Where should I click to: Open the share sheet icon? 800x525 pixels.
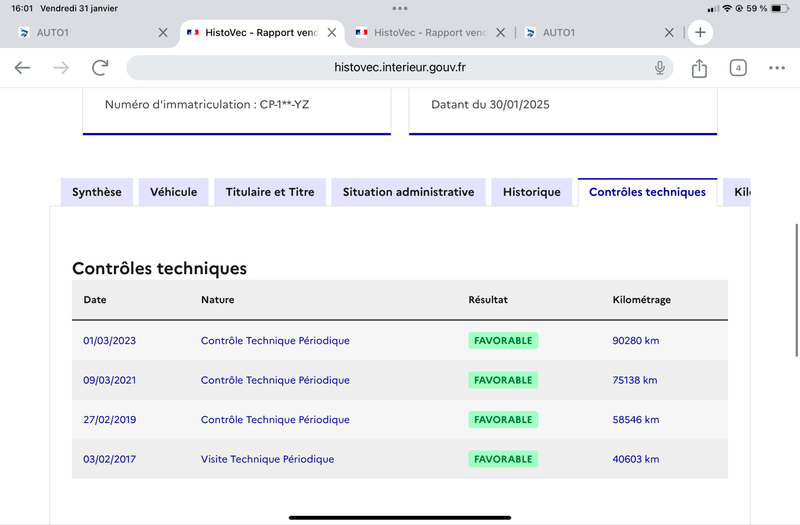[x=699, y=68]
